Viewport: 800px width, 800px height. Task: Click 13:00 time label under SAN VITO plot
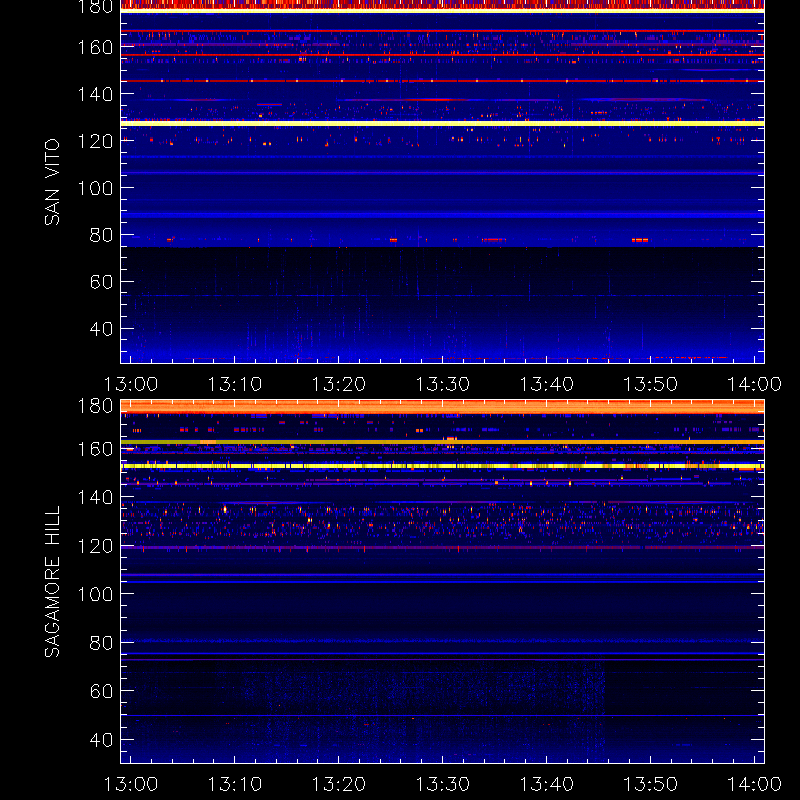pyautogui.click(x=131, y=384)
